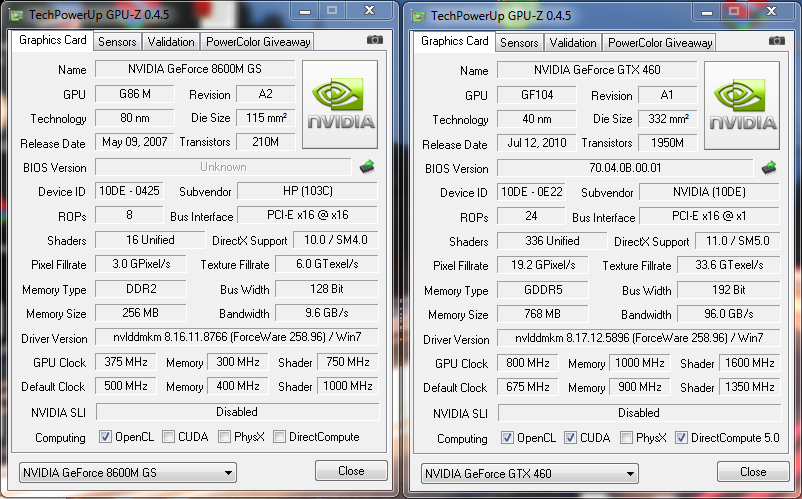Select Graphics Card tab in the right window

[x=455, y=41]
